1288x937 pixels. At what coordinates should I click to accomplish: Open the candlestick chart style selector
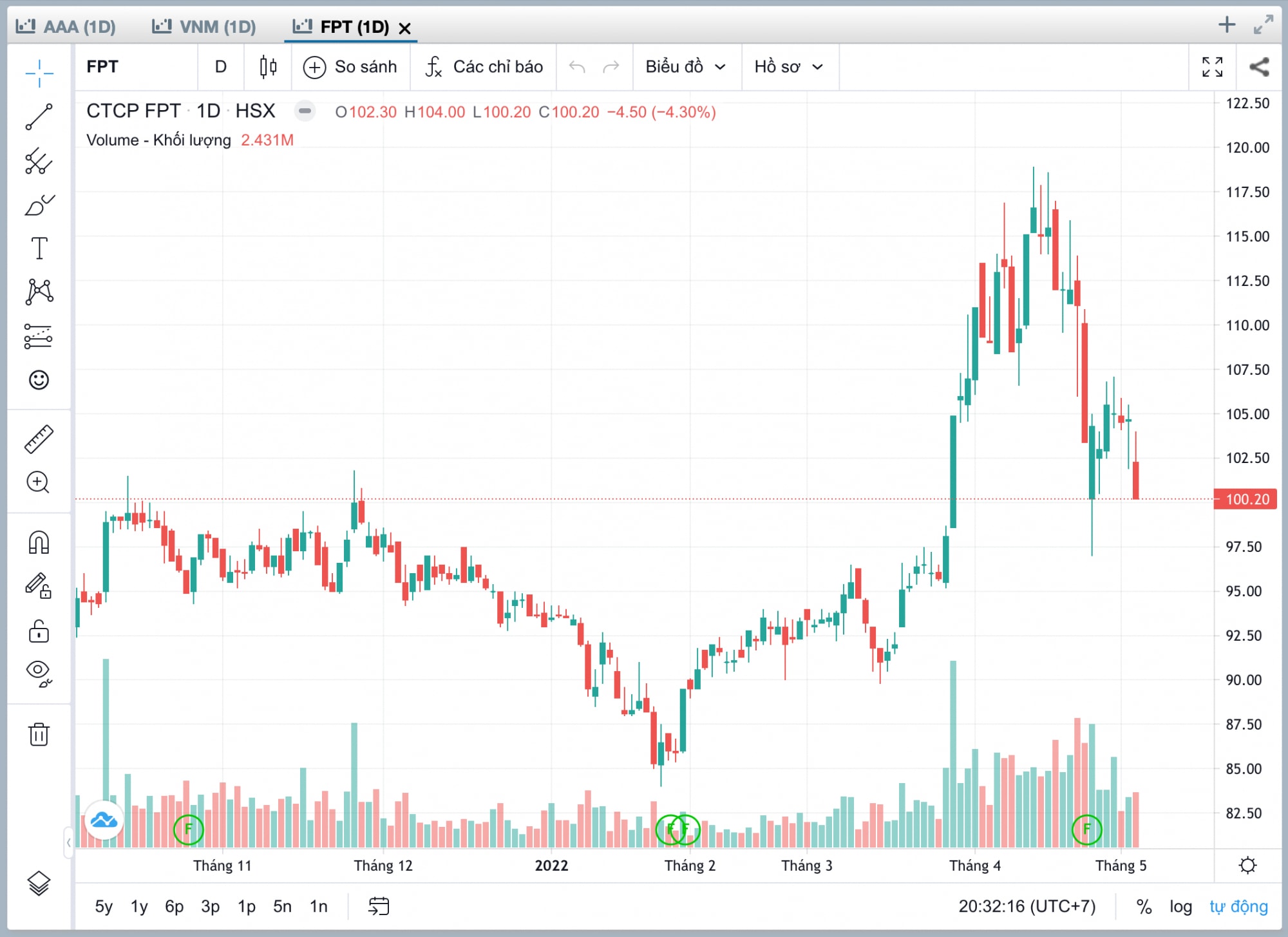tap(268, 67)
